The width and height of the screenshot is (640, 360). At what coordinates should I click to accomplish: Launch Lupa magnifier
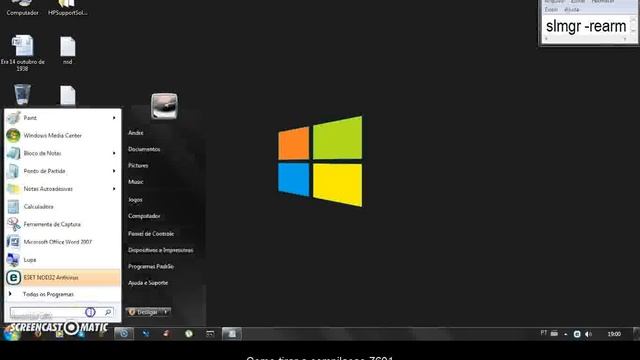click(62, 260)
